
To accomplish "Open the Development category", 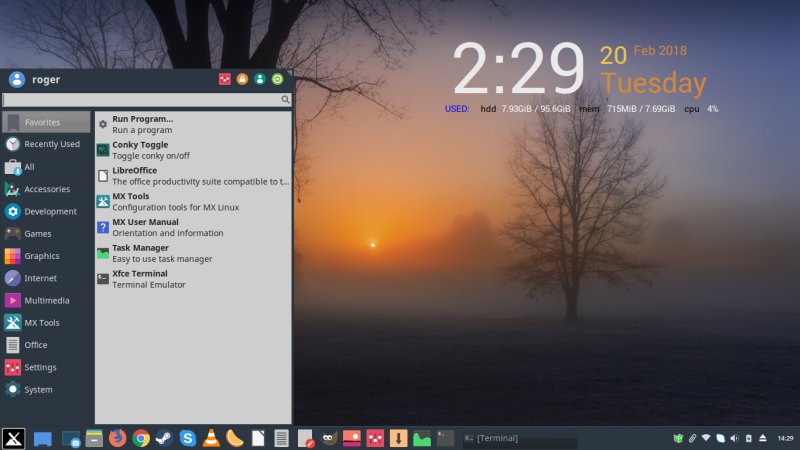I will point(46,211).
